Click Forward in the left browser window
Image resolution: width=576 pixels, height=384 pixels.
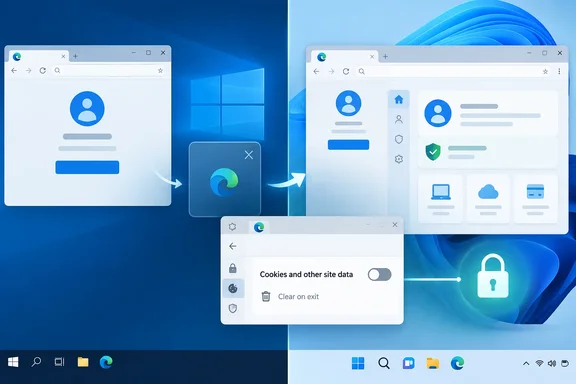tap(28, 71)
